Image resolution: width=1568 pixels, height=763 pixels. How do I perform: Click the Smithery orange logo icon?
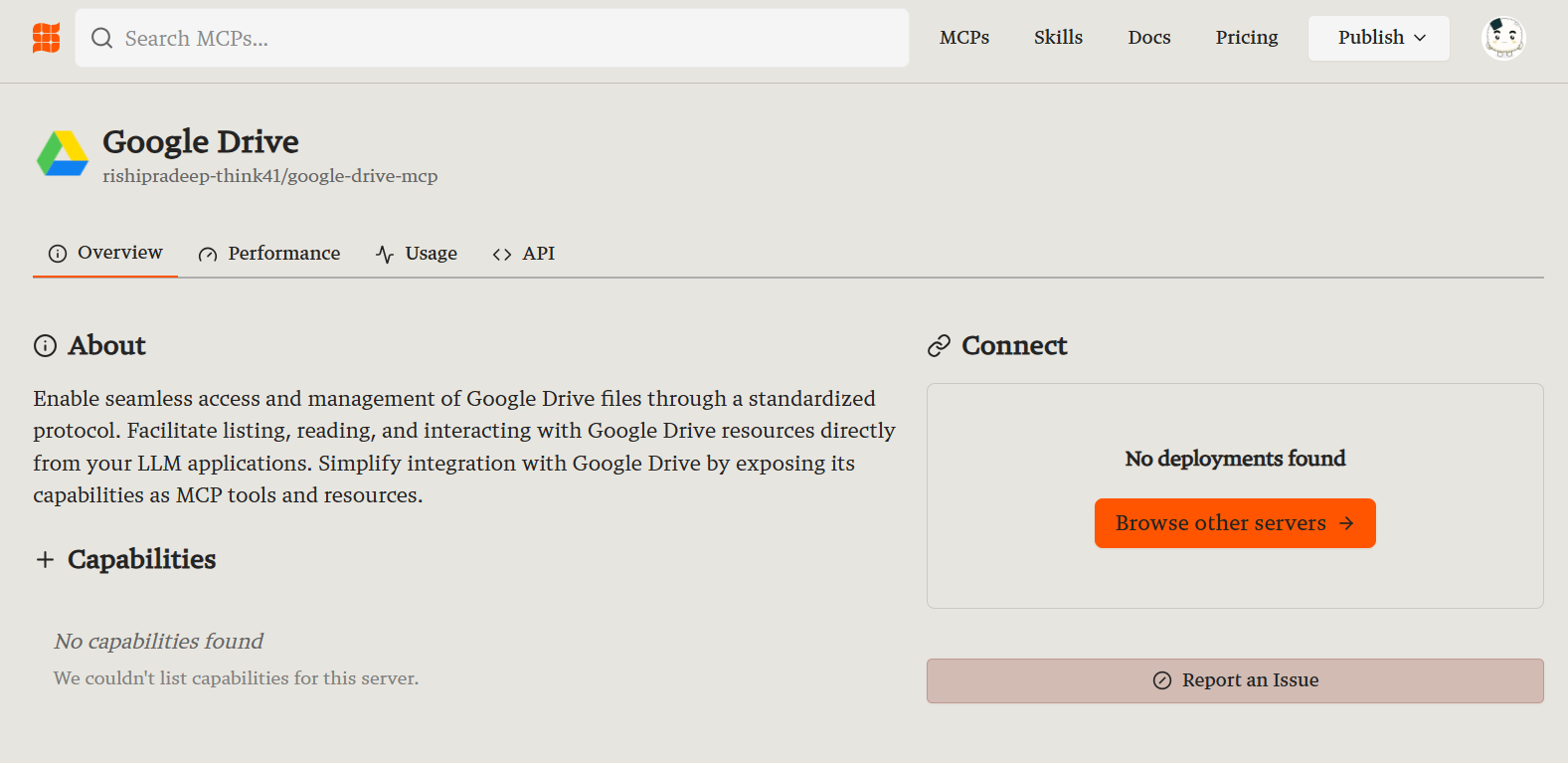(46, 38)
